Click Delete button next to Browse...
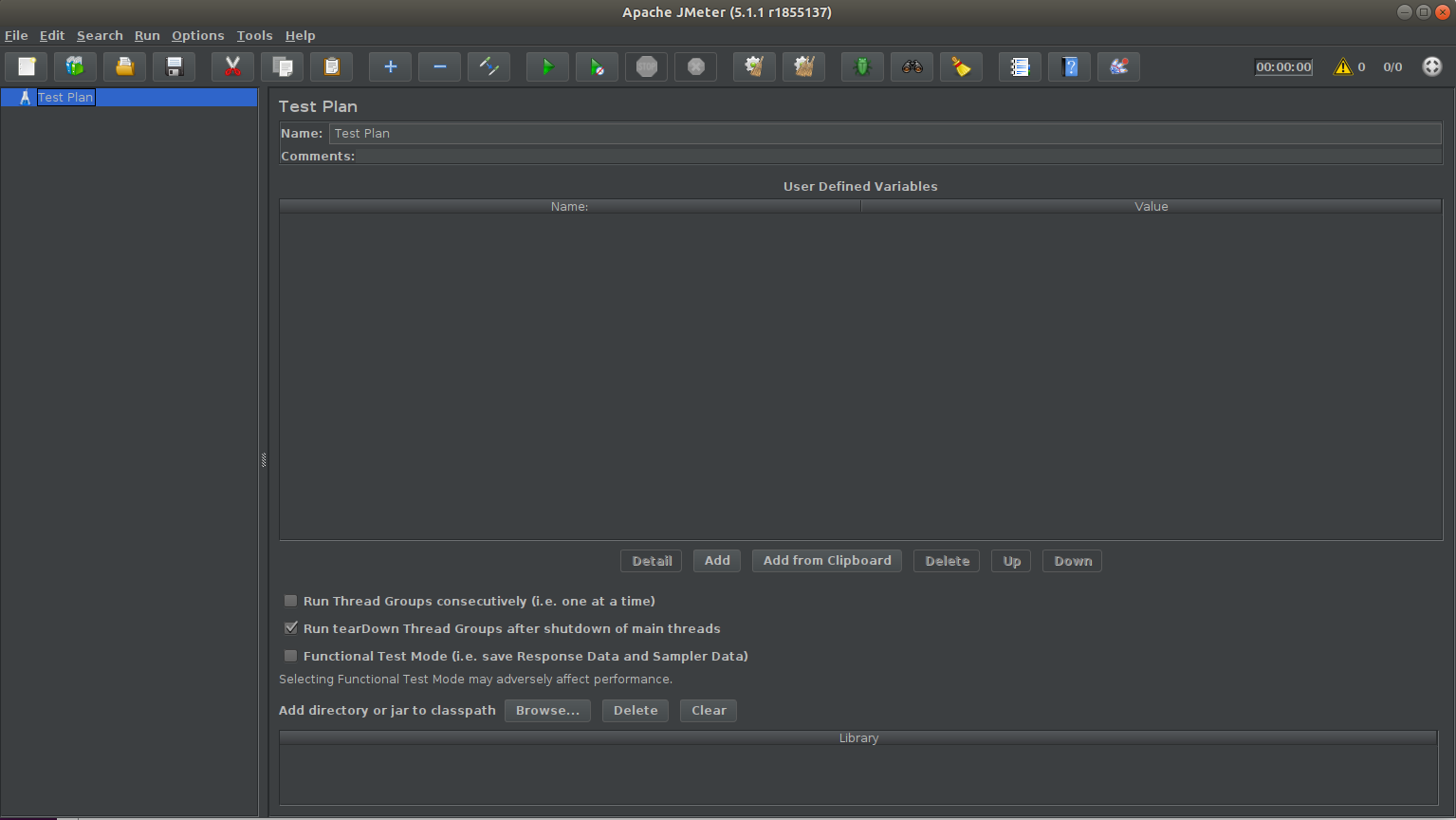The image size is (1456, 820). [636, 711]
